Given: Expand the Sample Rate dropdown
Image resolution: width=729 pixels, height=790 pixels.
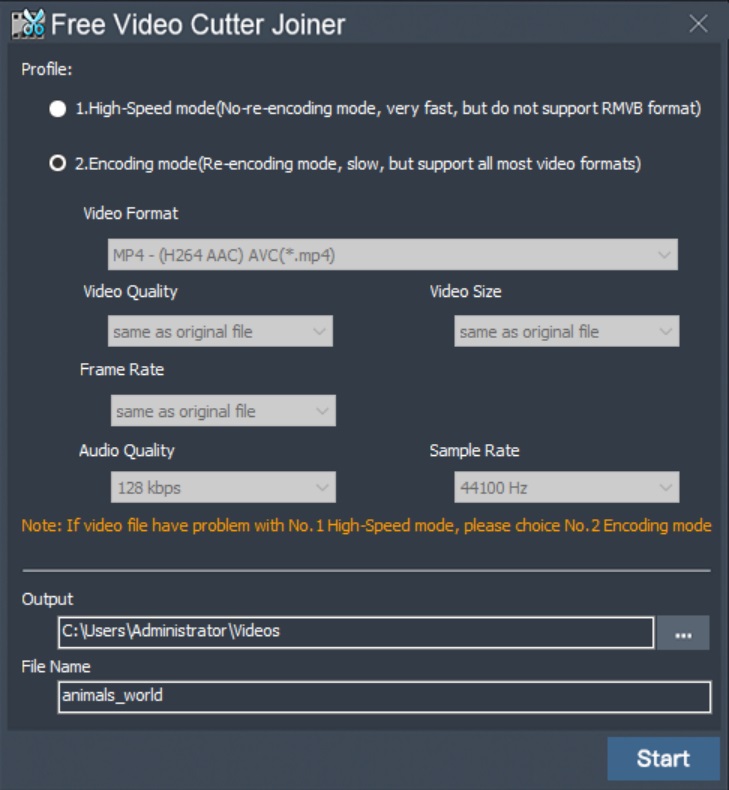Looking at the screenshot, I should (x=566, y=488).
